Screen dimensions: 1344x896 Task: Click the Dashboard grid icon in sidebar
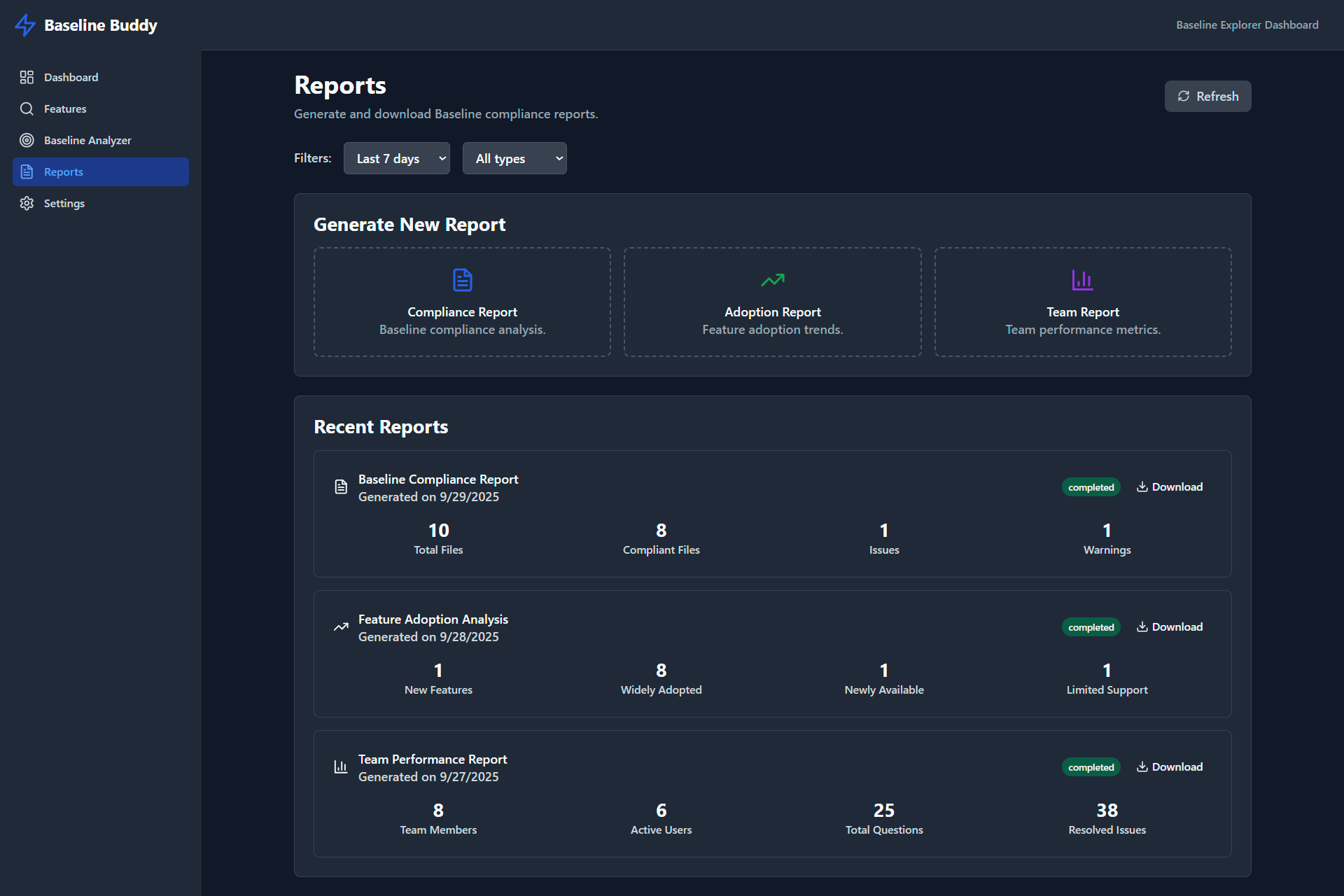(27, 77)
